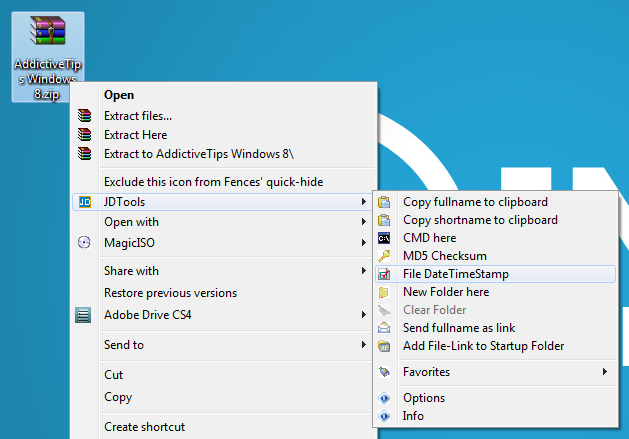
Task: Open the Favorites submenu entry
Action: [x=495, y=372]
